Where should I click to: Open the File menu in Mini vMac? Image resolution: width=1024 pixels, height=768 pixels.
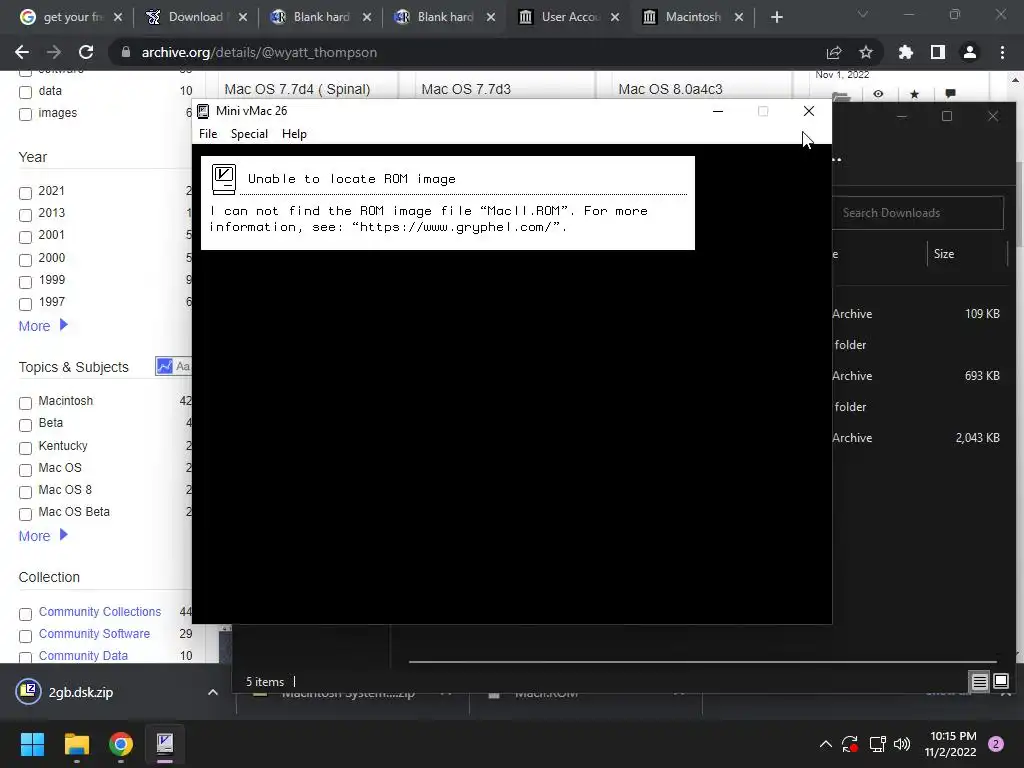tap(208, 134)
